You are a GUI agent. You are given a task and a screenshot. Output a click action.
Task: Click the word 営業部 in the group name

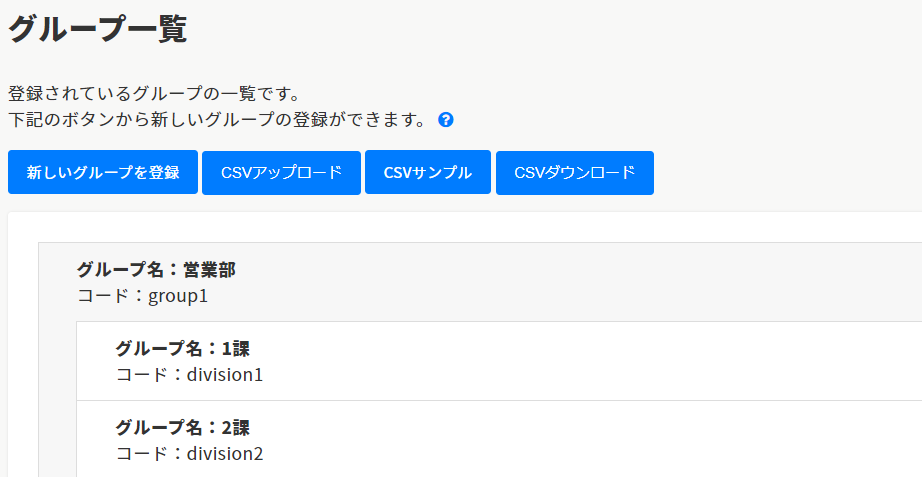click(x=209, y=270)
